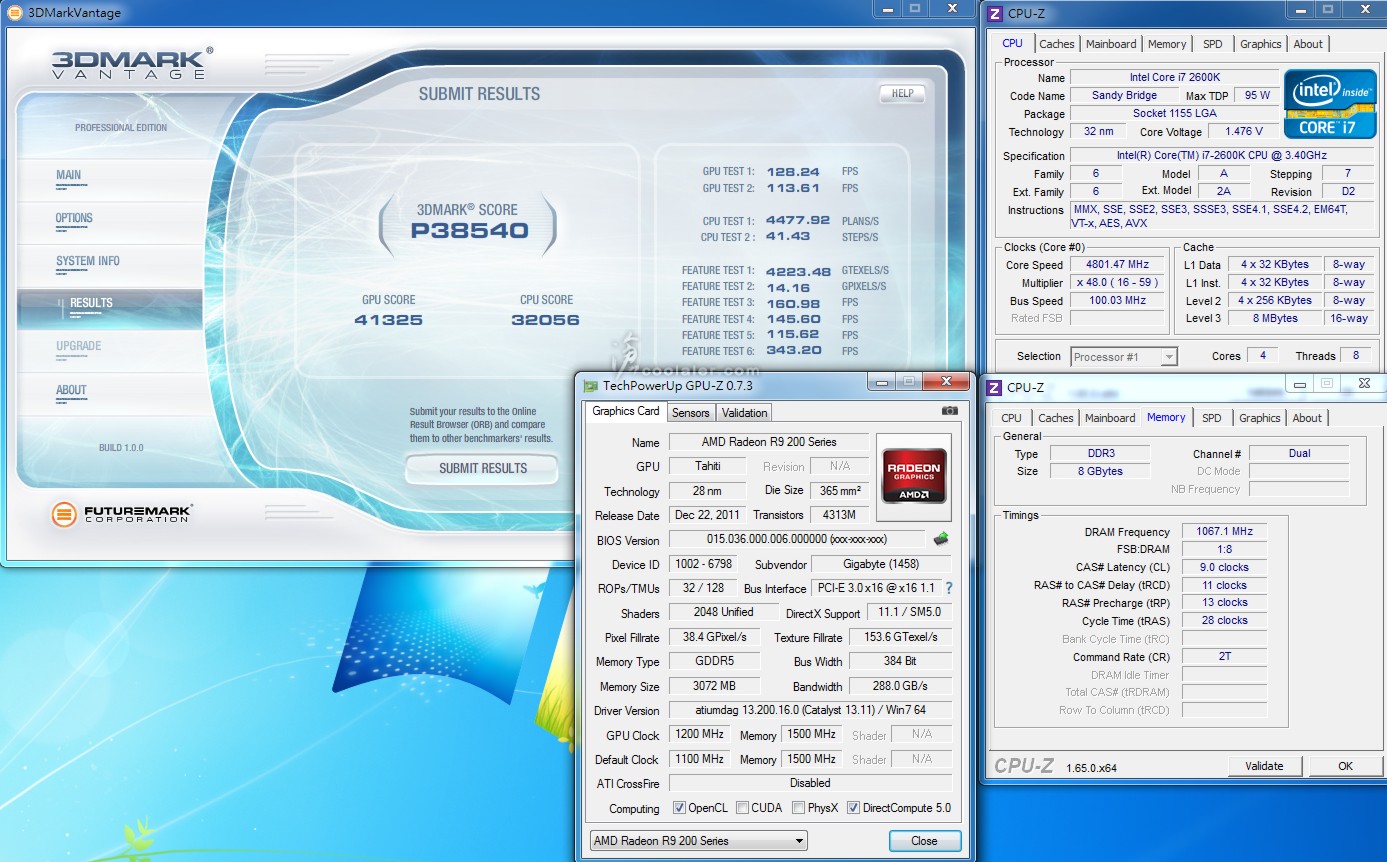Screen dimensions: 1387x862
Task: Open Memory tab in upper CPU-Z window
Action: click(1167, 44)
